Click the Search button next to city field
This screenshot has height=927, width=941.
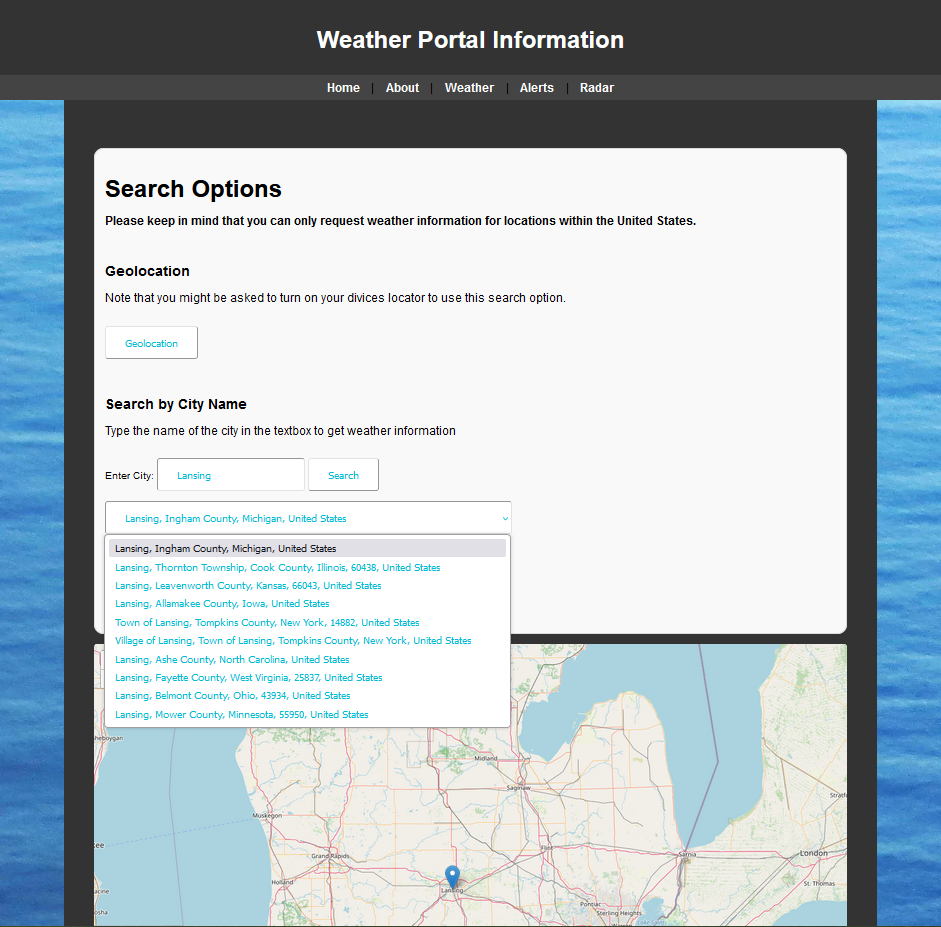[343, 475]
